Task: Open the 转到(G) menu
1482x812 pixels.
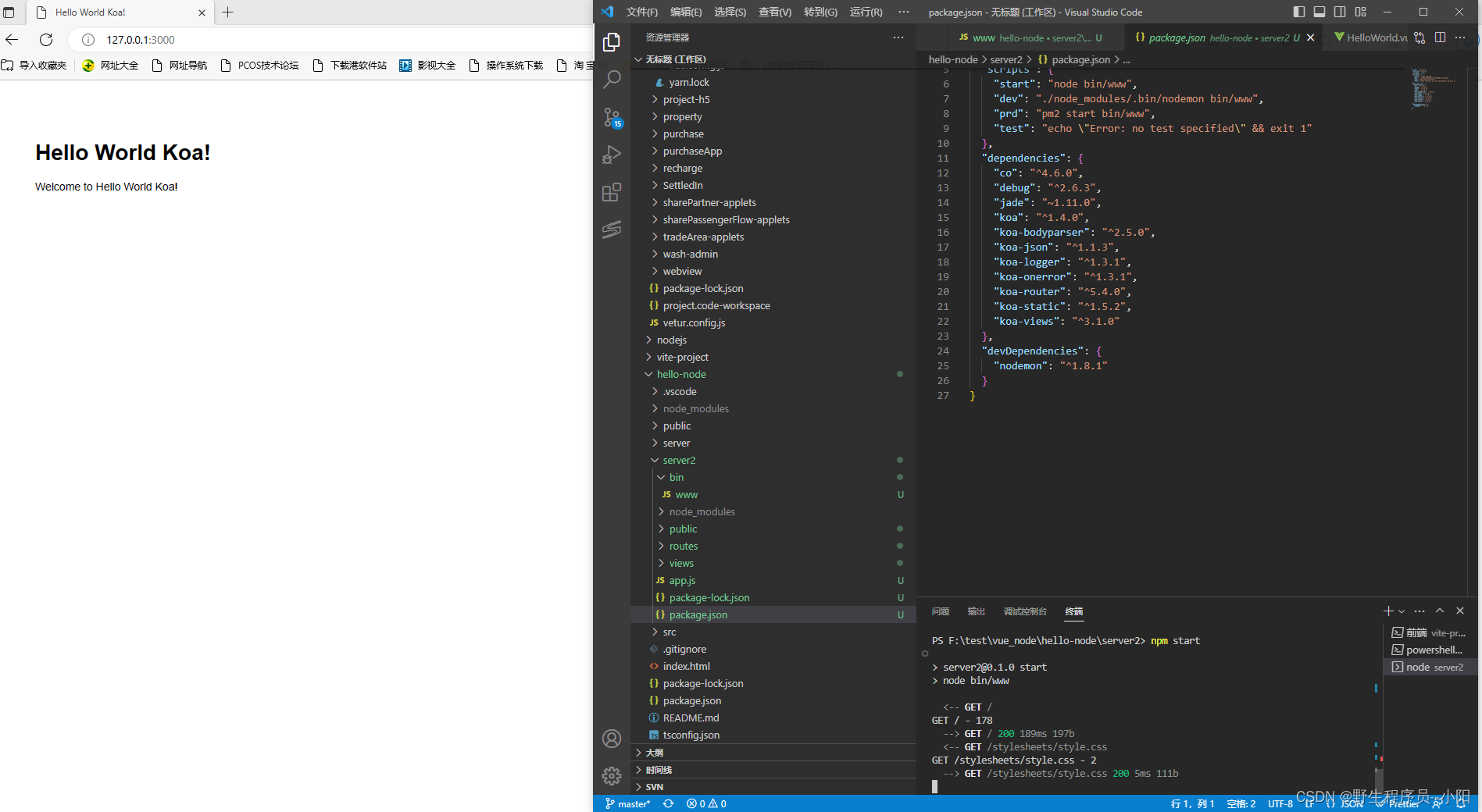Action: 820,12
